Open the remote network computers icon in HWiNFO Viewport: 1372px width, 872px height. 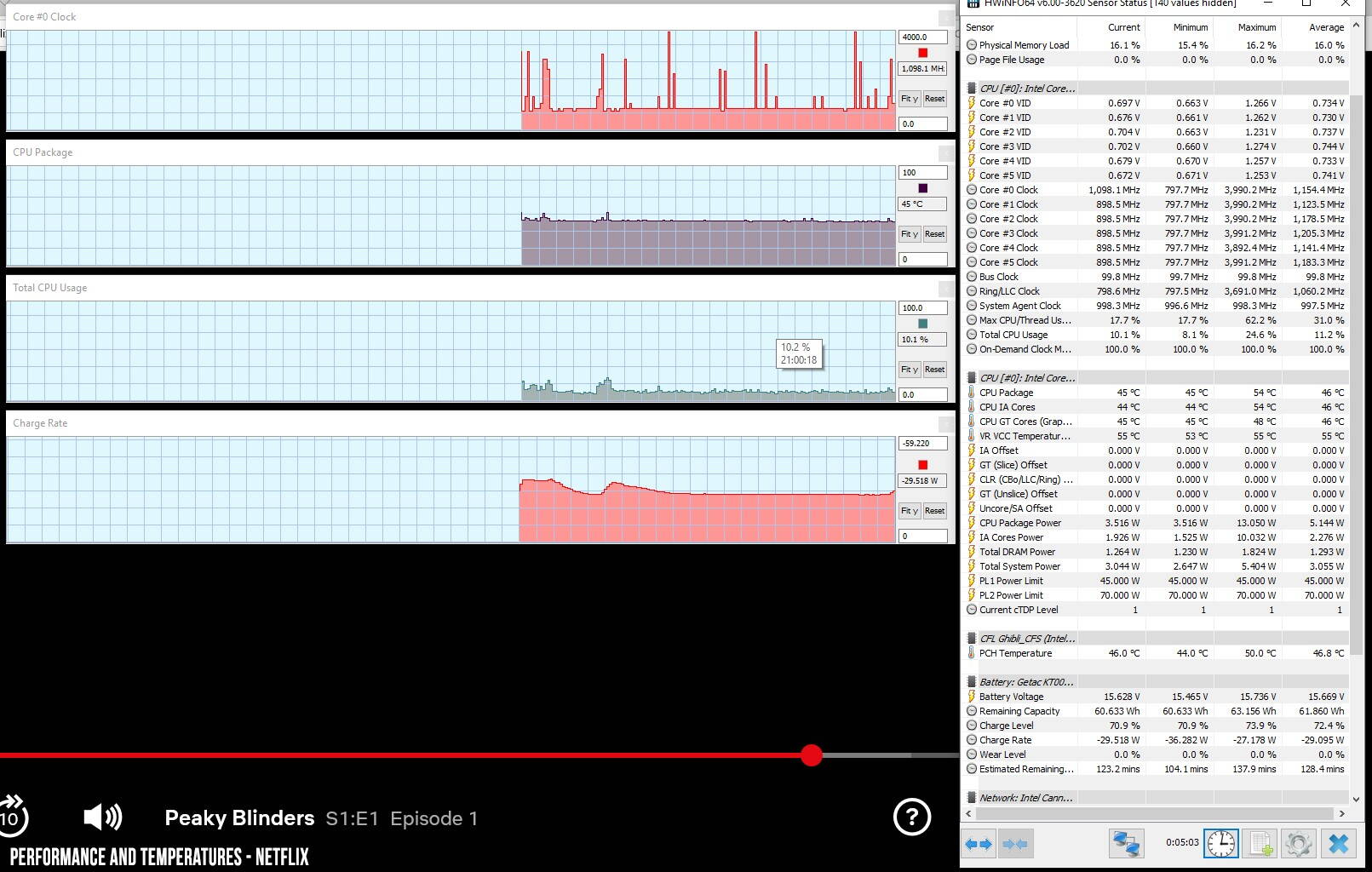(1126, 844)
